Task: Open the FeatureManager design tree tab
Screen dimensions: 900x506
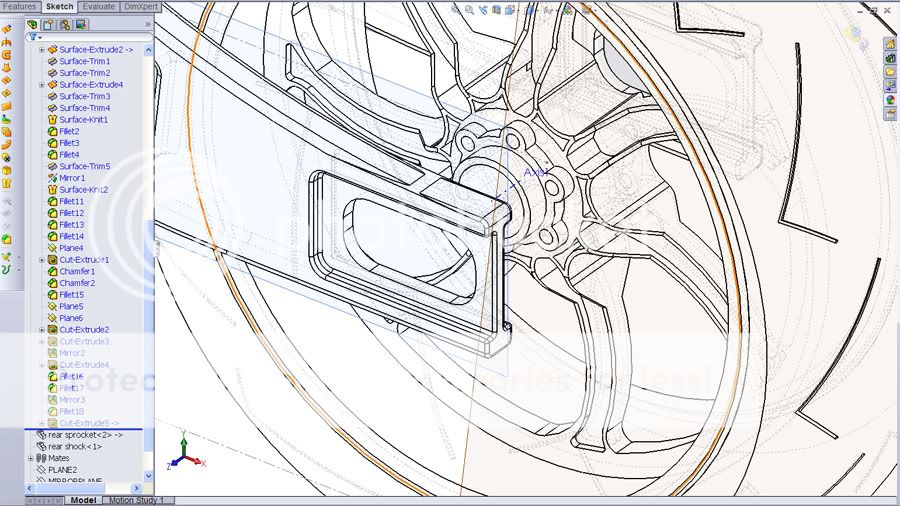Action: tap(33, 25)
